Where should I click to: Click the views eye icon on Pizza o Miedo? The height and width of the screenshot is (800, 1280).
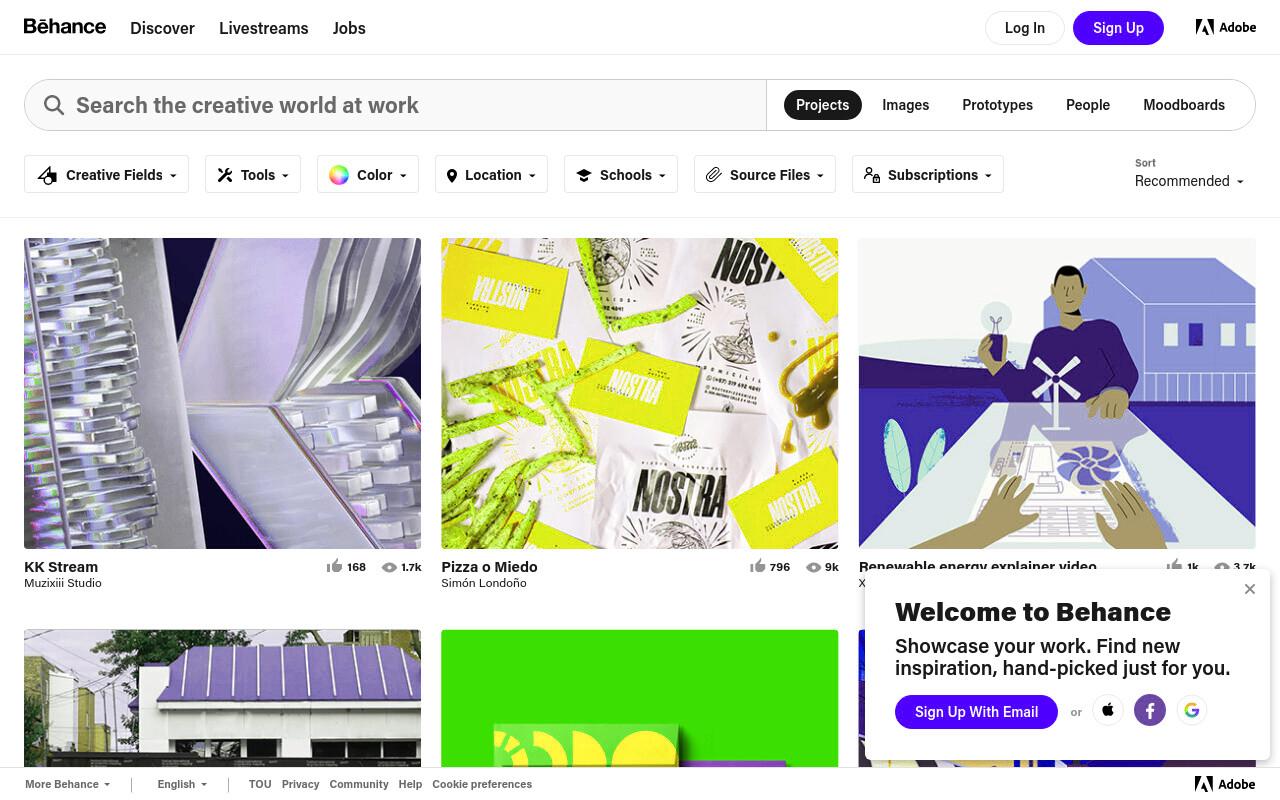pos(813,567)
